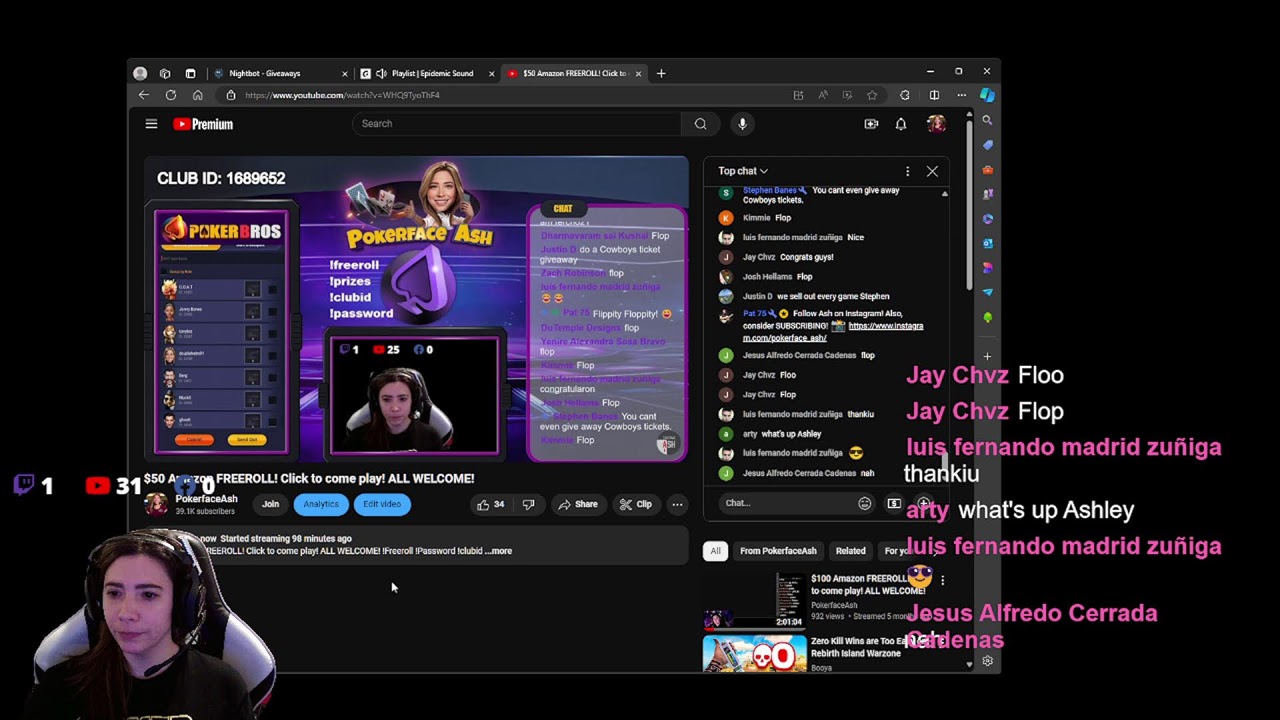Open the PokerfaceAsh channel avatar
This screenshot has height=720, width=1280.
[x=157, y=504]
